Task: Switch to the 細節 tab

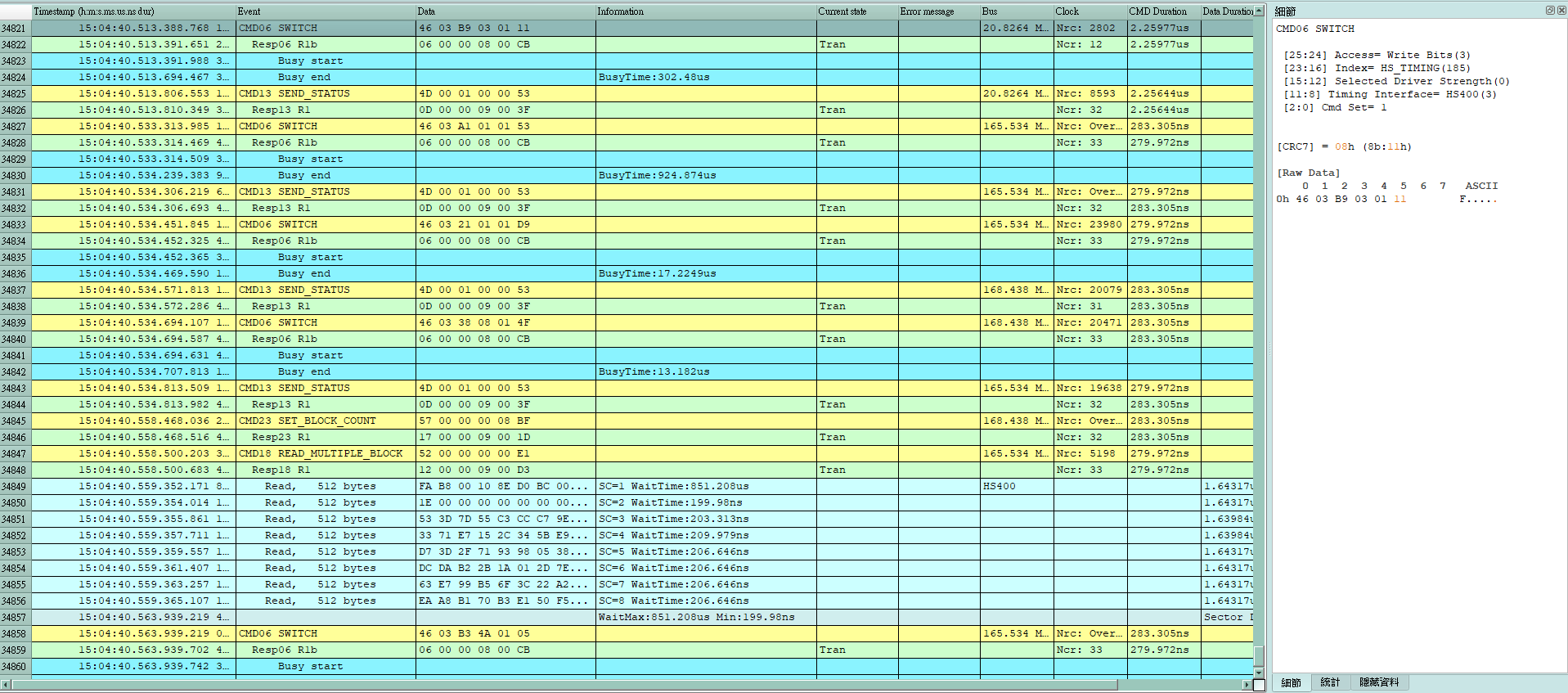Action: [1292, 682]
